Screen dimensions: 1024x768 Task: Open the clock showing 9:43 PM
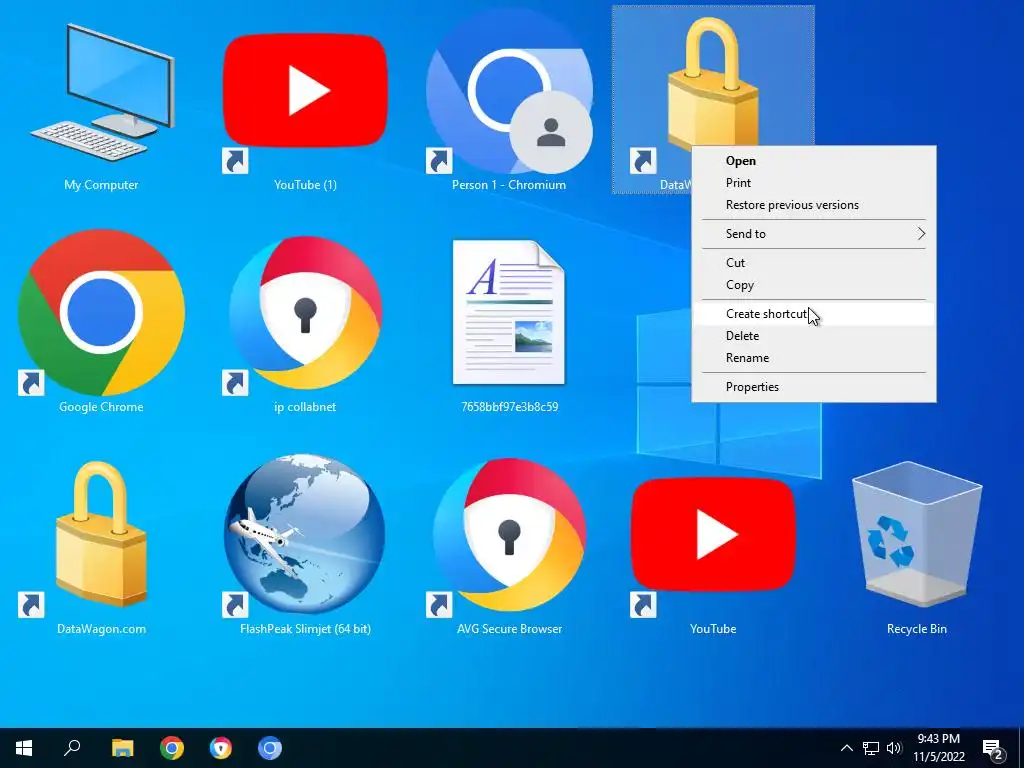pyautogui.click(x=938, y=748)
